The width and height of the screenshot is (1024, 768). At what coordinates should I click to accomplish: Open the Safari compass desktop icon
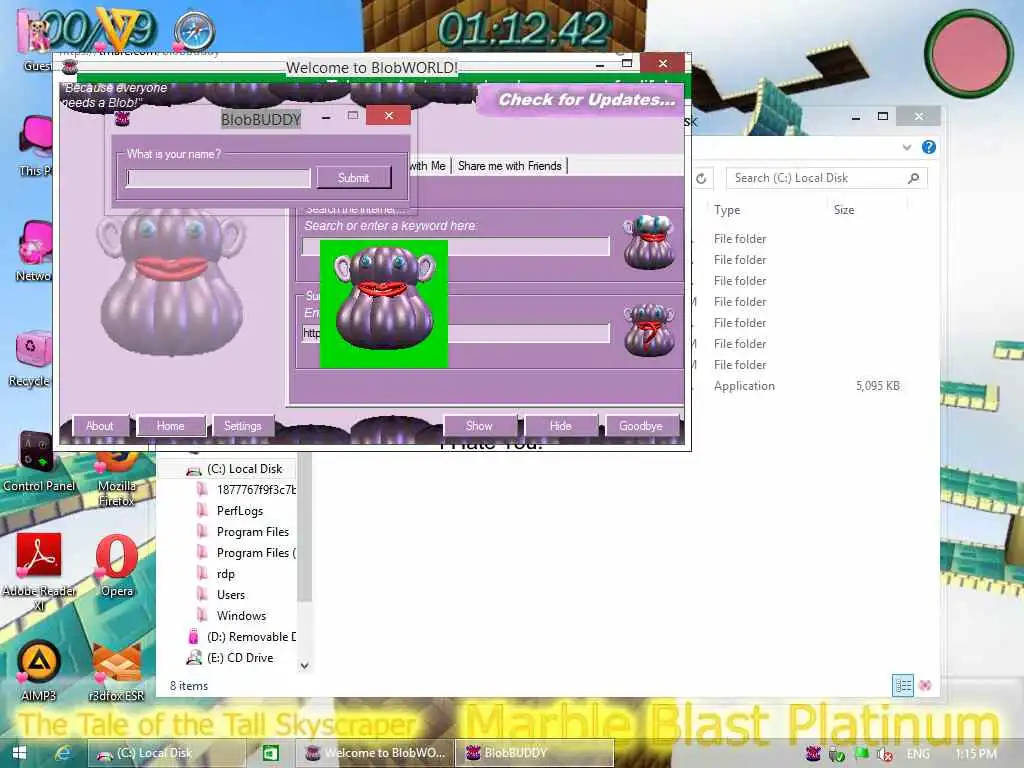194,31
